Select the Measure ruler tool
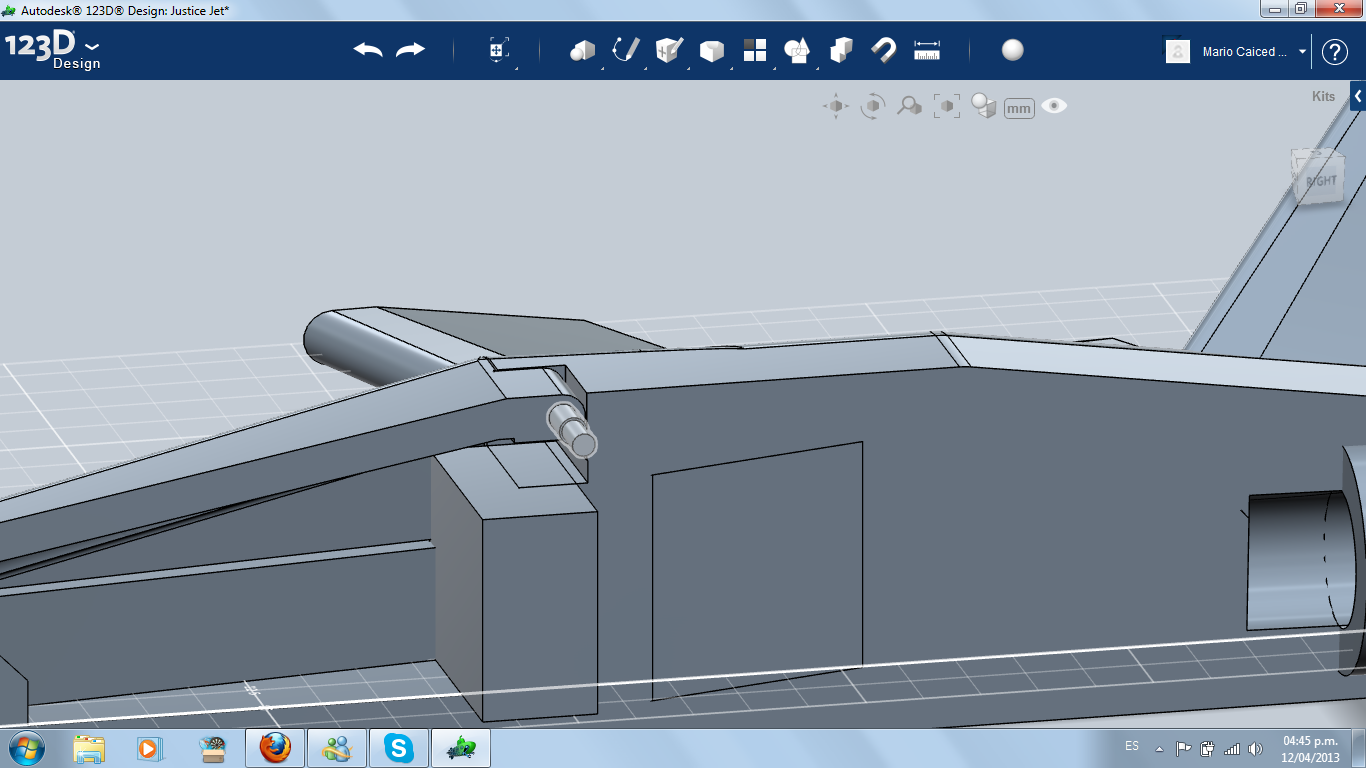Image resolution: width=1366 pixels, height=768 pixels. click(x=927, y=50)
